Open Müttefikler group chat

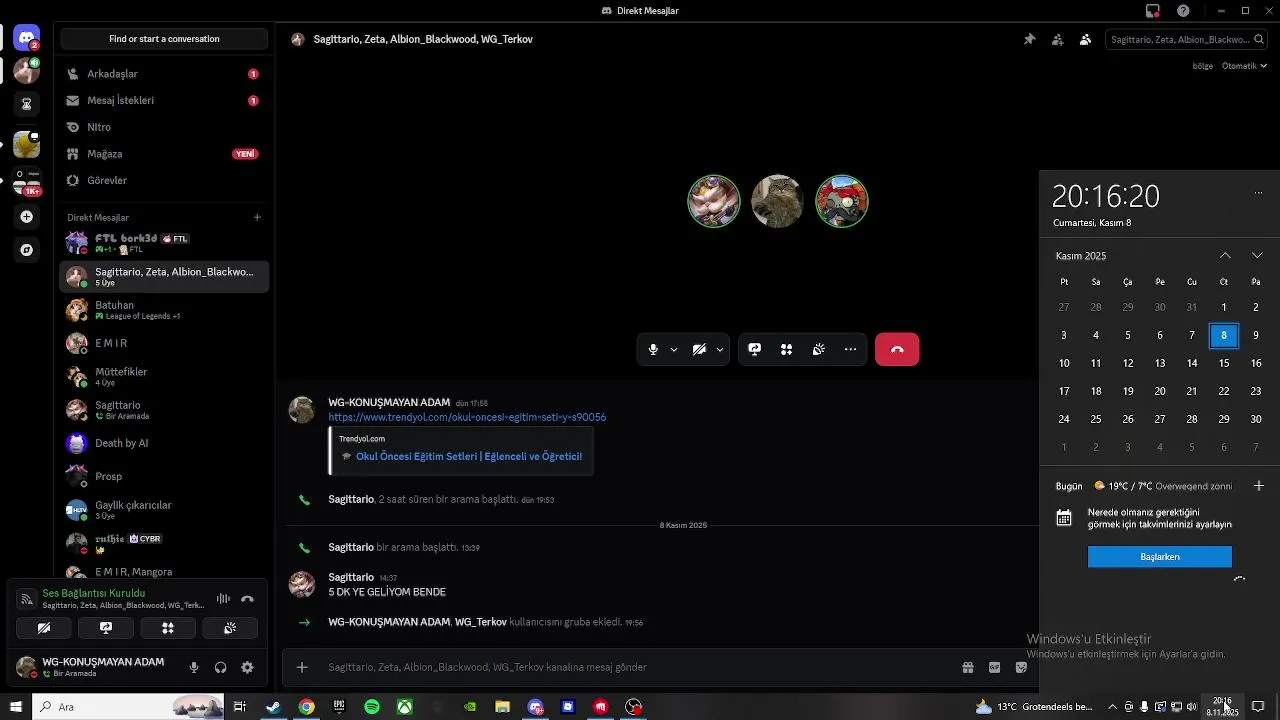pos(164,377)
